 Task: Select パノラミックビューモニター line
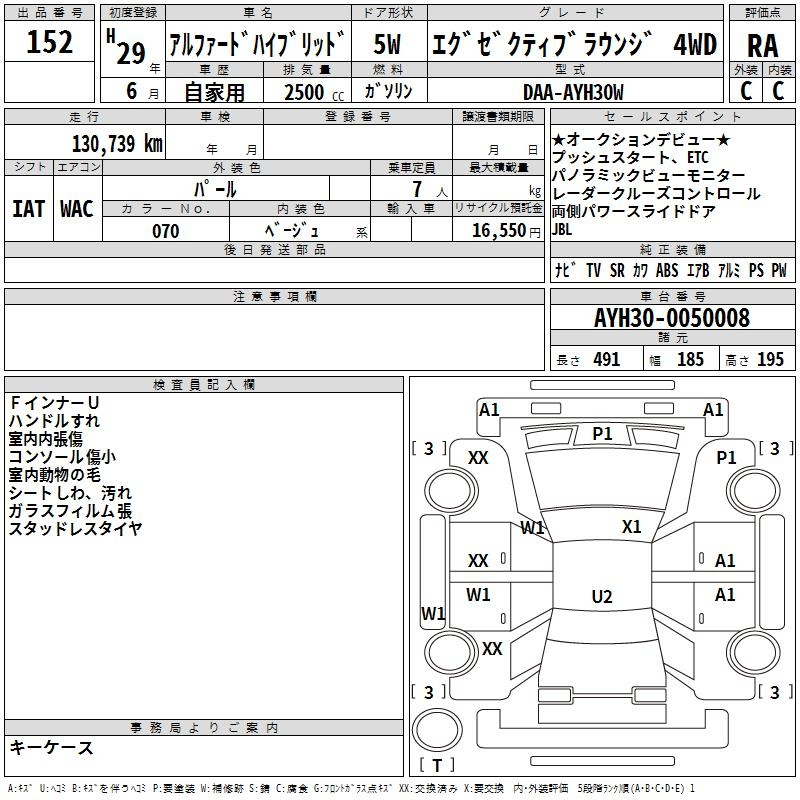pos(648,176)
